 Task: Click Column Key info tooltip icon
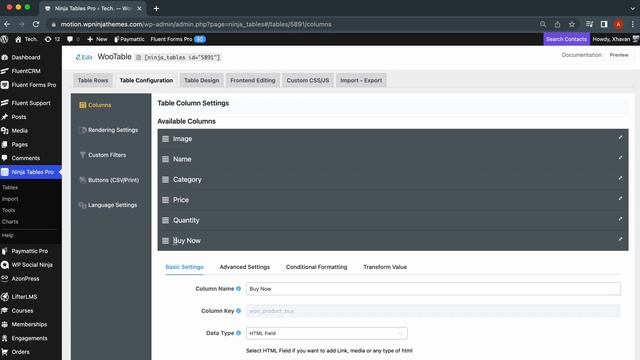238,311
